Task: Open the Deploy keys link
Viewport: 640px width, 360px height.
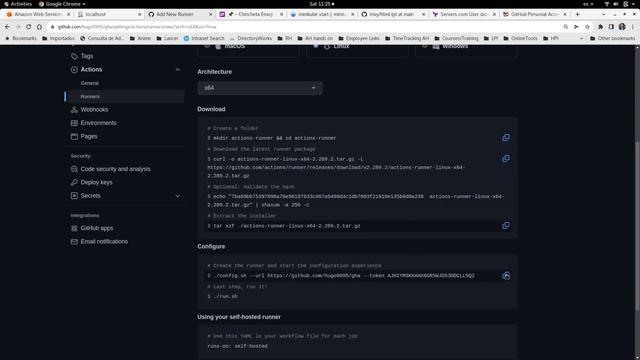Action: tap(96, 182)
